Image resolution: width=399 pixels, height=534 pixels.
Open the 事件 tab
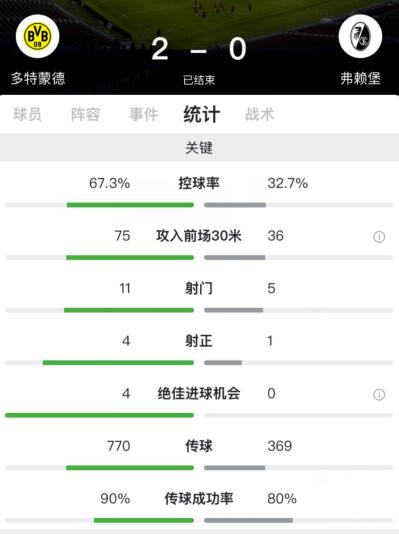[144, 114]
